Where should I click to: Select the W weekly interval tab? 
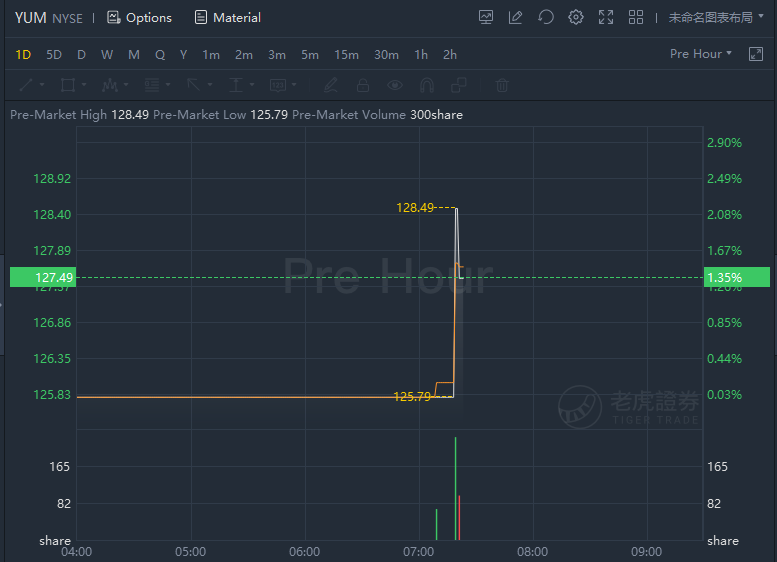[x=107, y=55]
